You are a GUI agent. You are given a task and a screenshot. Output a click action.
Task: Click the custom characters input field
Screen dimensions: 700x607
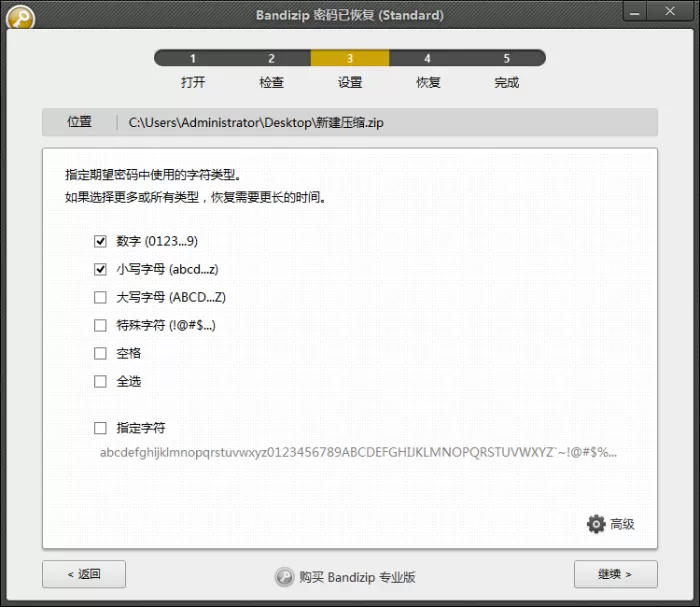(x=358, y=453)
